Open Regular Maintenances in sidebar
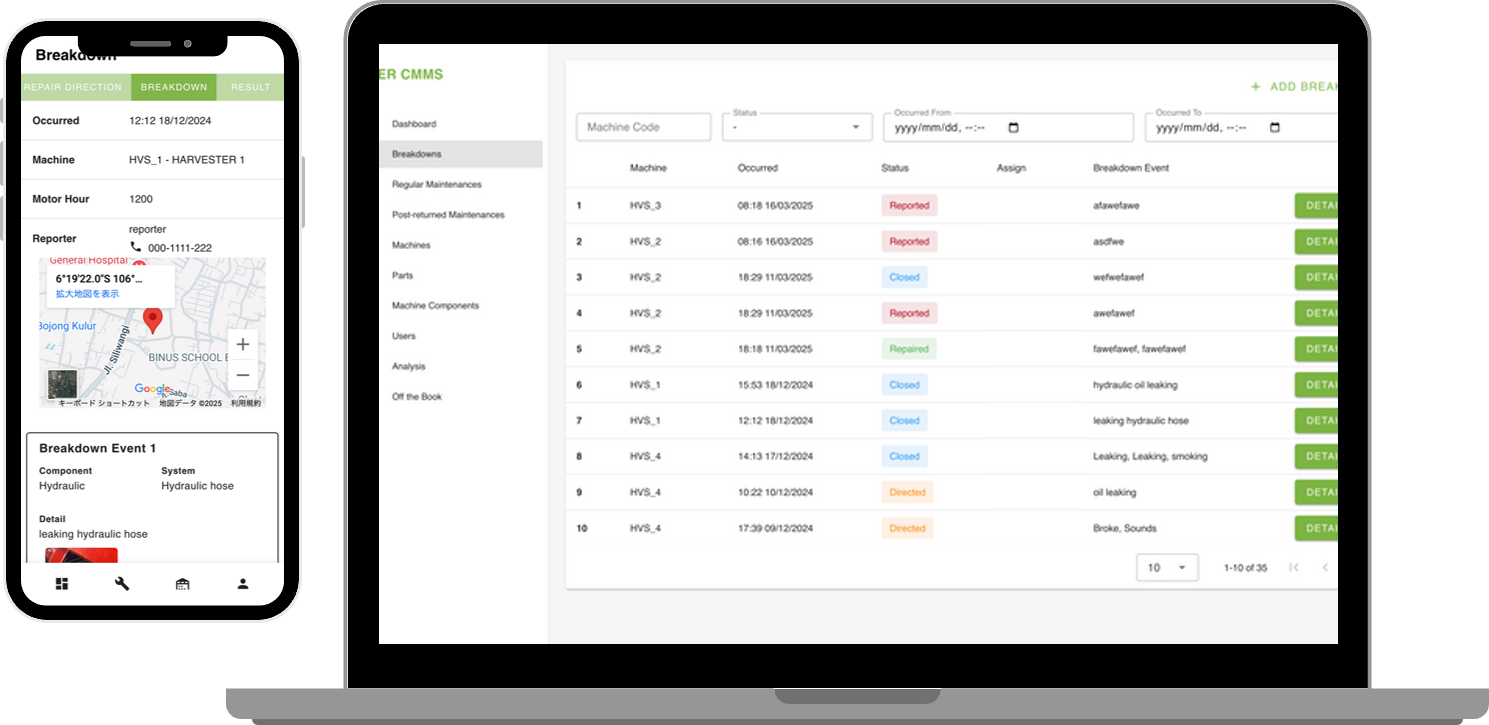 pos(437,185)
